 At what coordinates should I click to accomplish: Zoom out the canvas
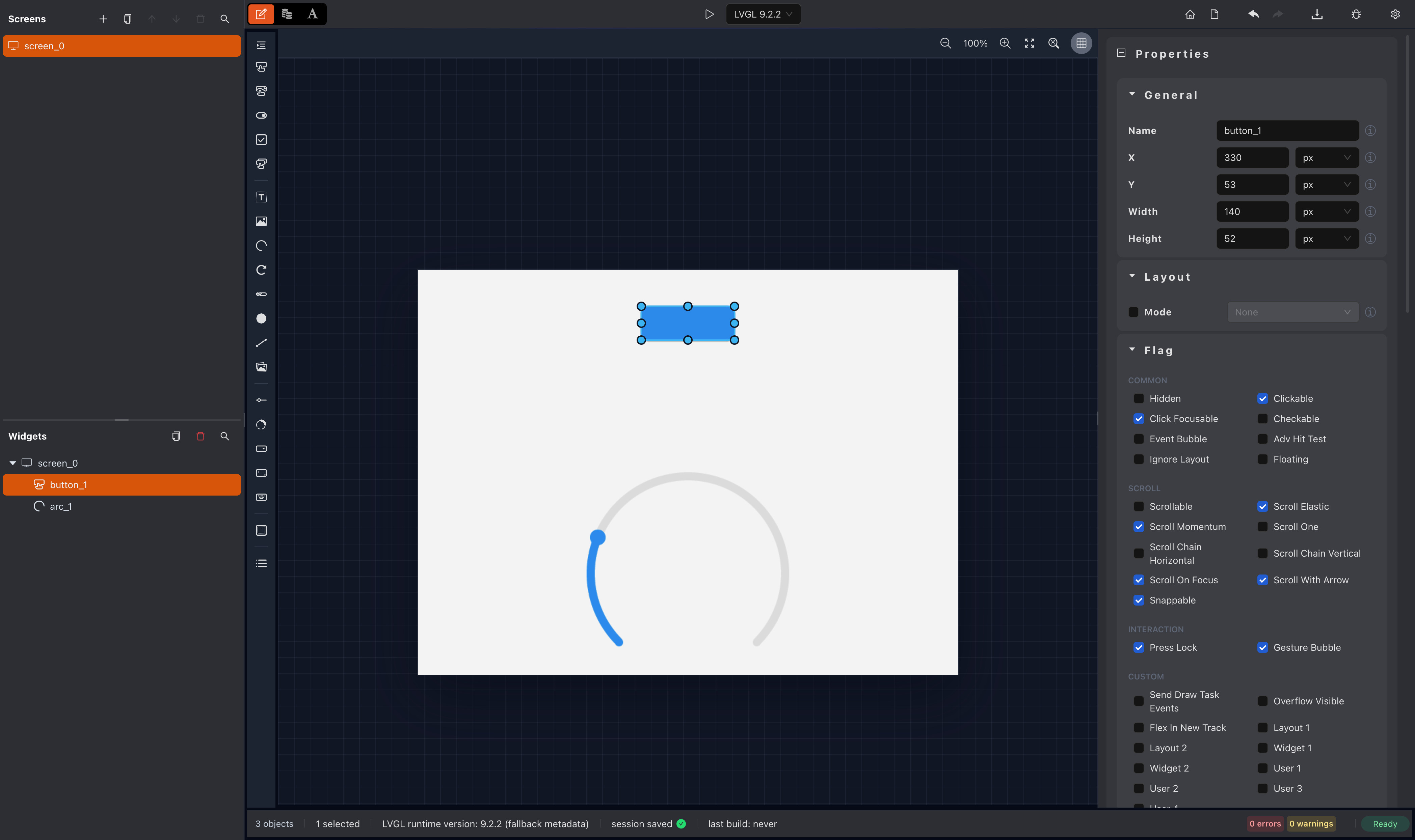point(945,43)
